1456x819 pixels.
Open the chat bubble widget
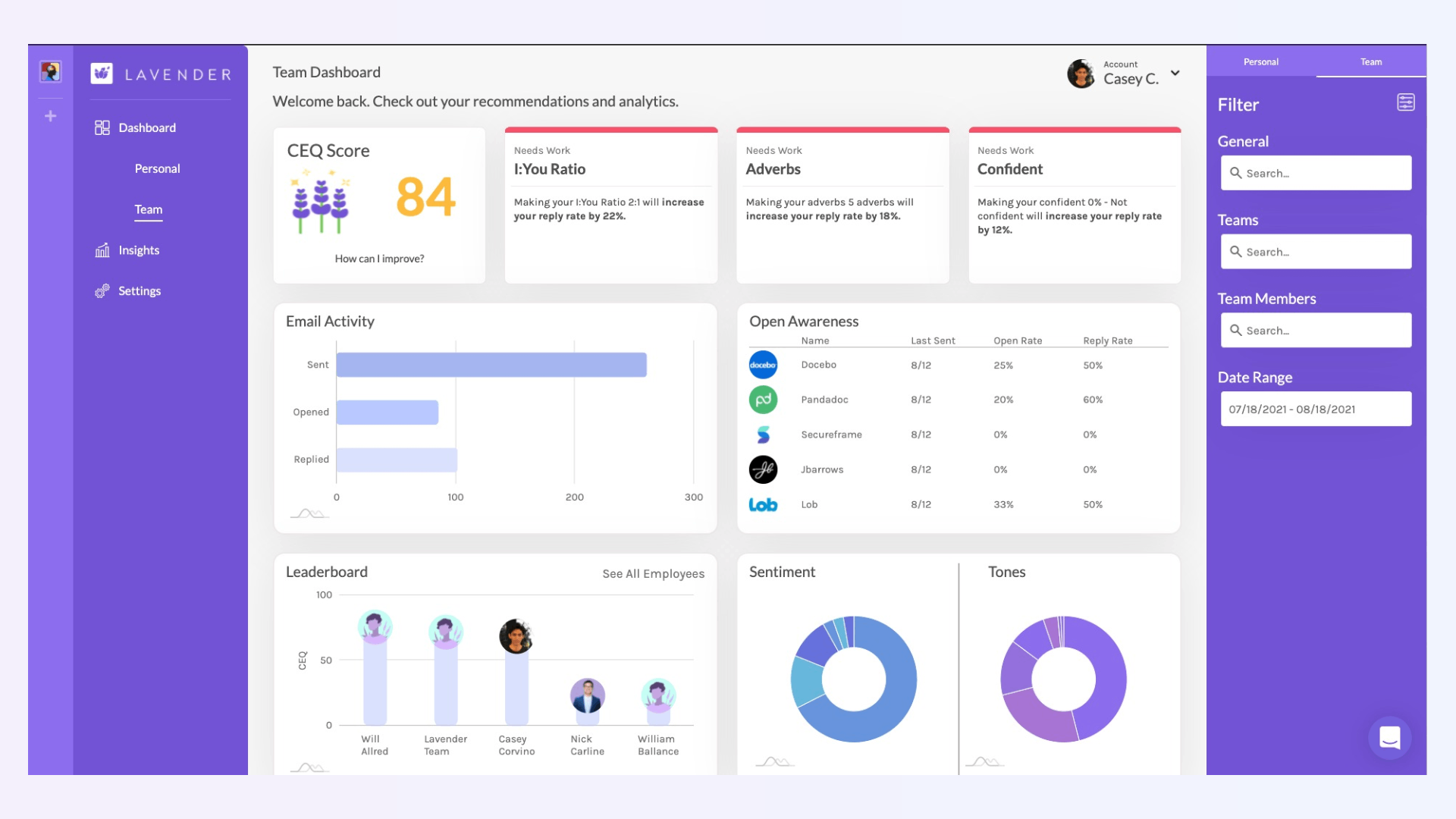[x=1389, y=737]
